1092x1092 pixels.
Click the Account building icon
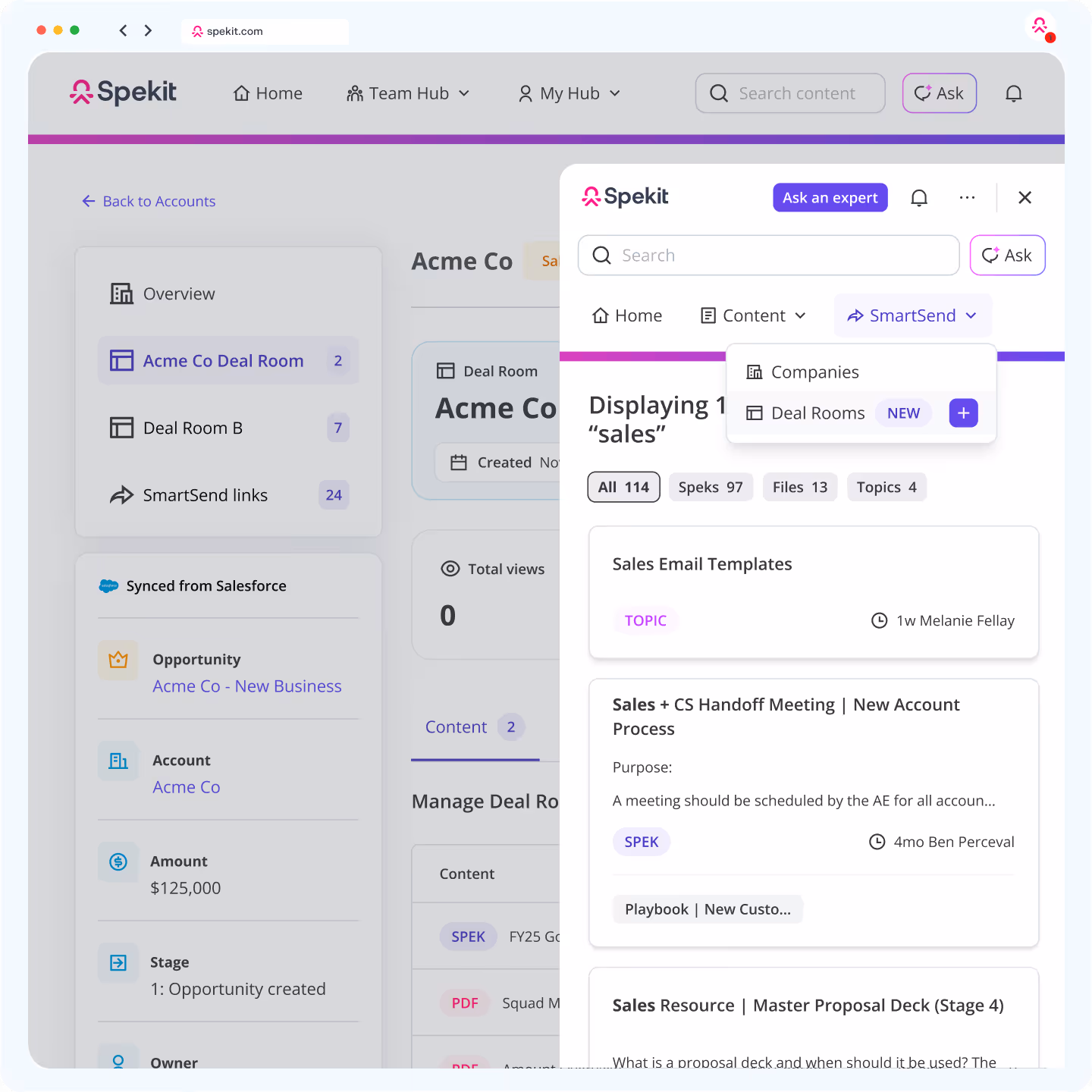118,761
